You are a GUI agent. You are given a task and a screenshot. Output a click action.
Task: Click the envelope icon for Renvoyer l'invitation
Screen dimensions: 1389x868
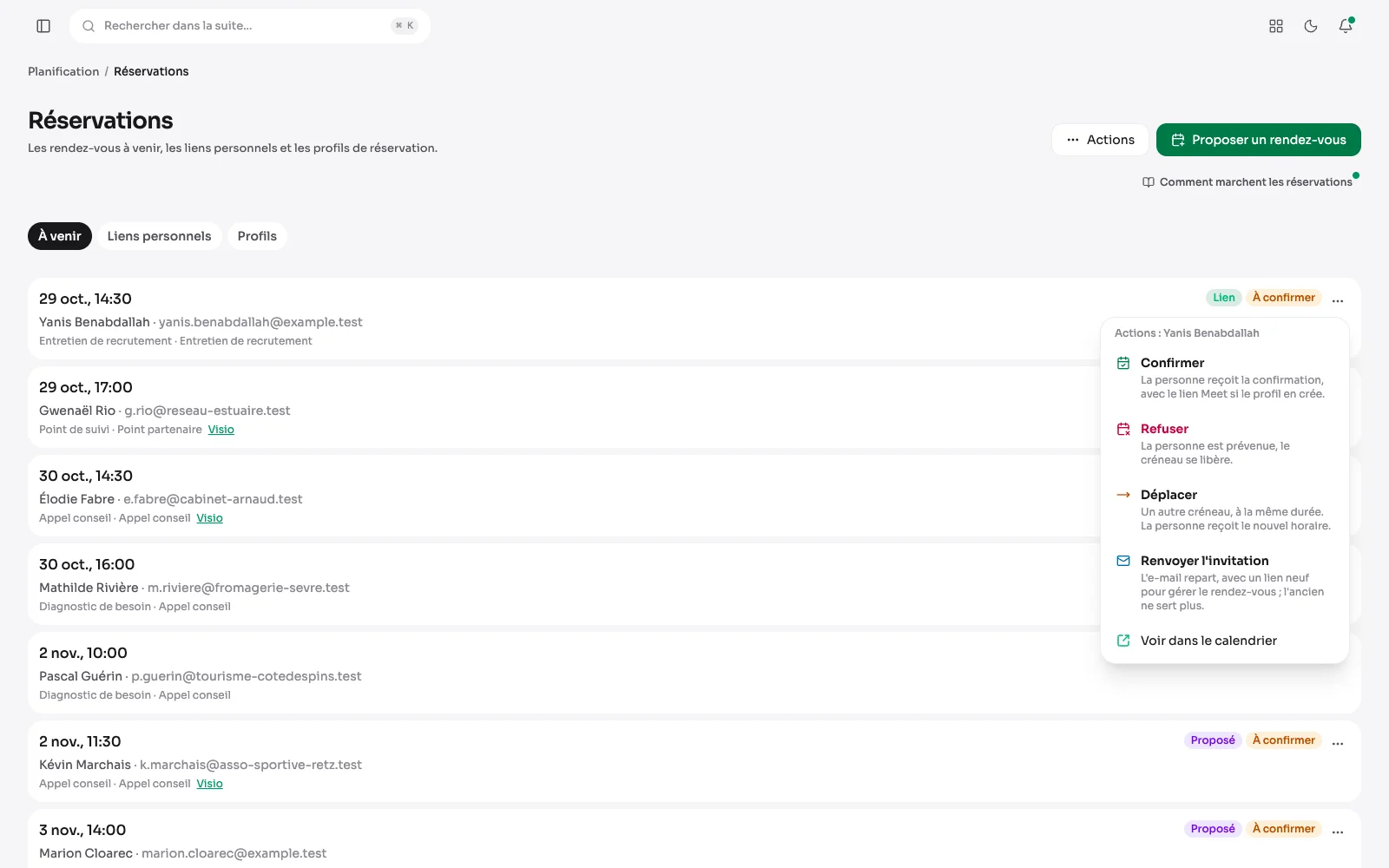click(1123, 561)
